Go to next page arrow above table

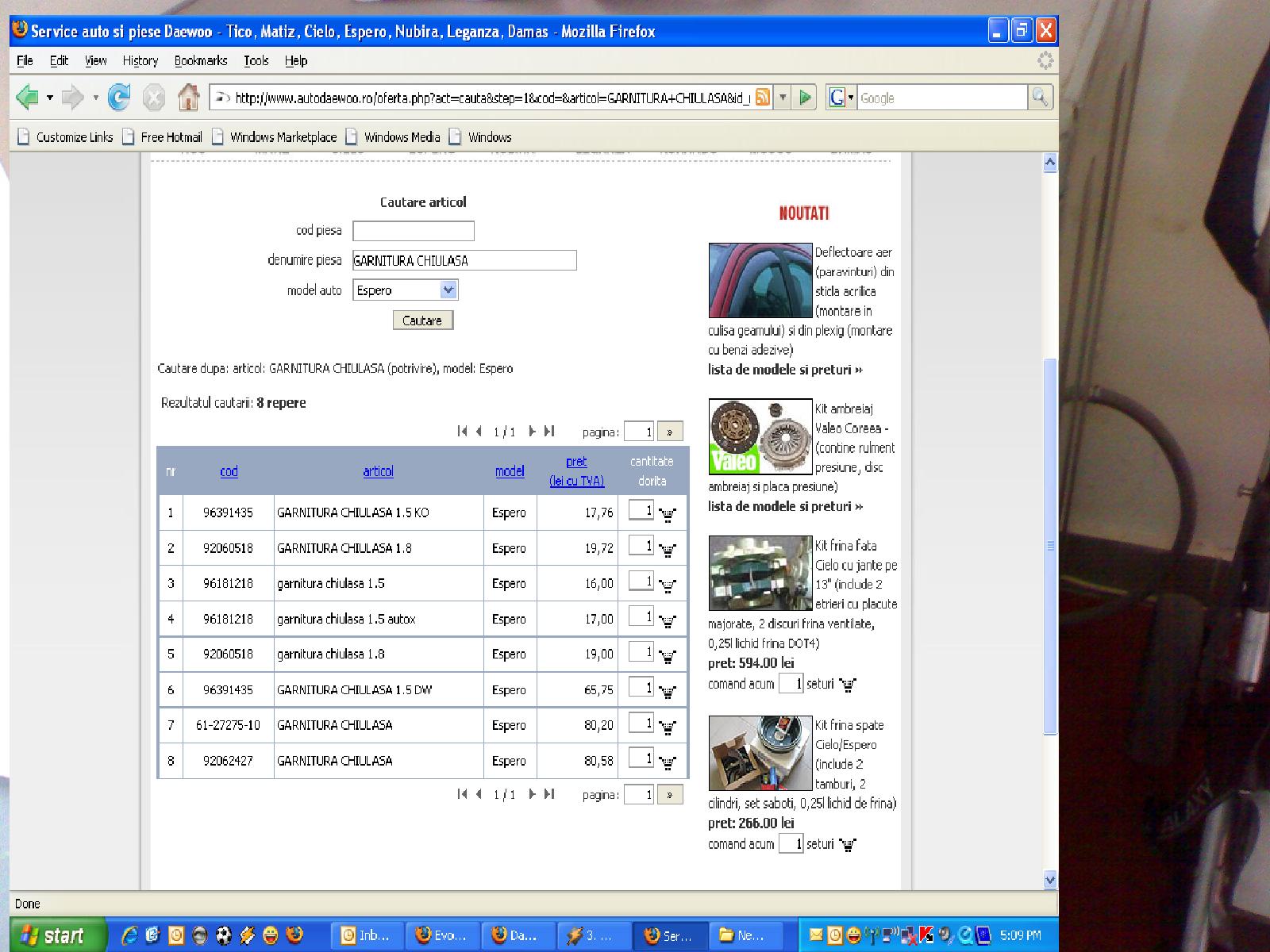tap(532, 432)
